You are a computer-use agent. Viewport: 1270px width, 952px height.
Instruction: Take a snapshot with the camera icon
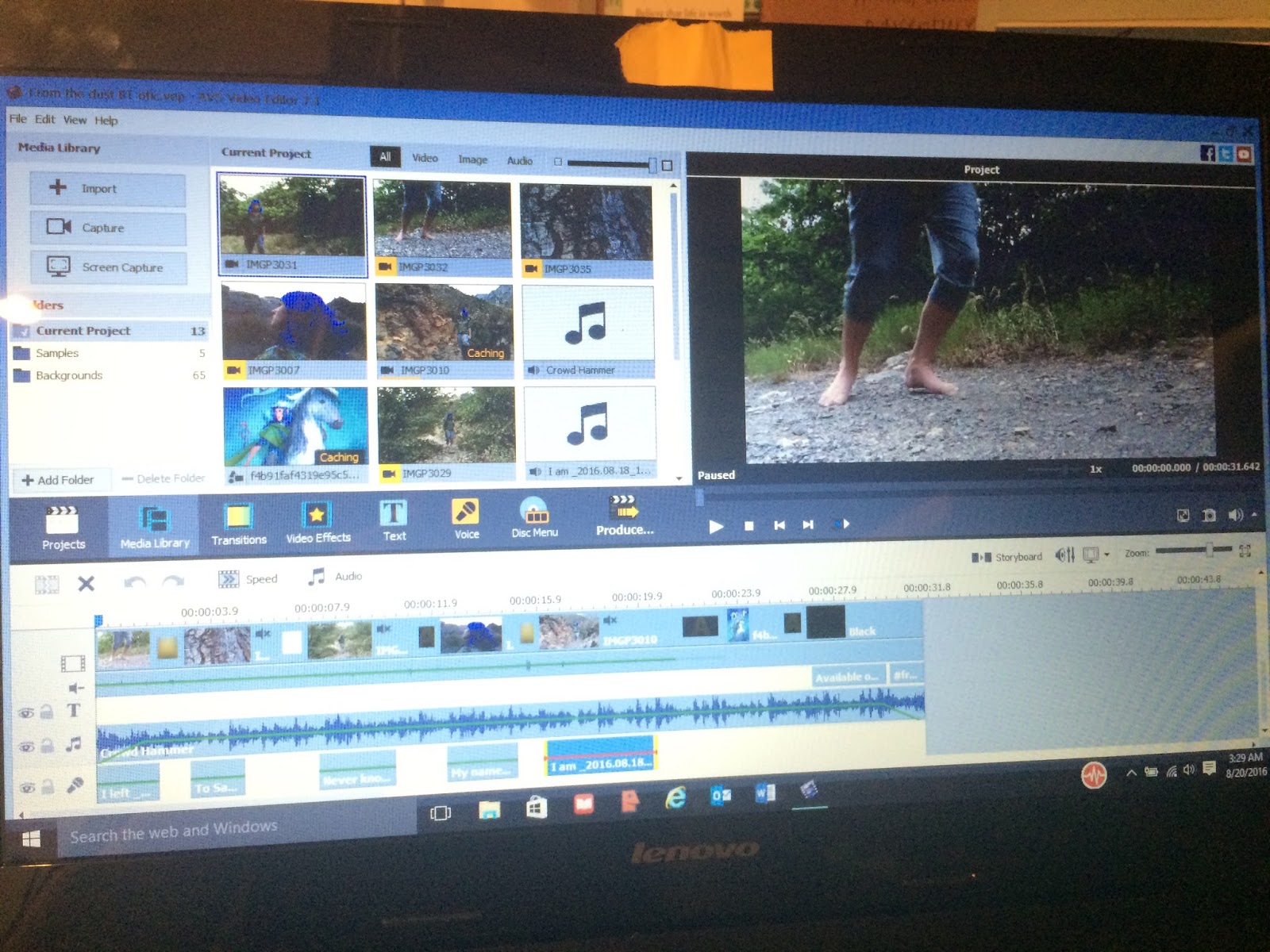(x=1209, y=516)
